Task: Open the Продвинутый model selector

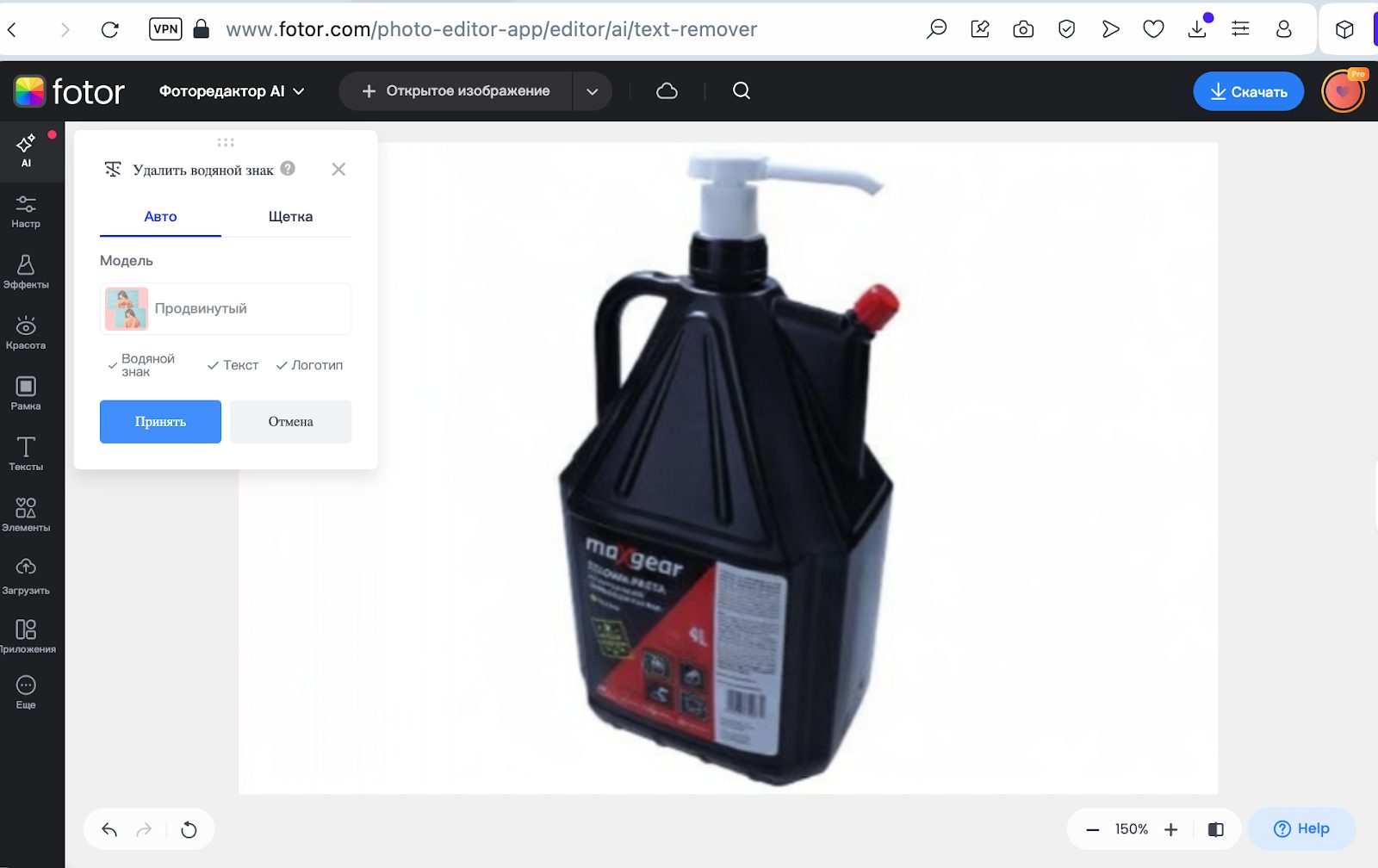Action: click(x=226, y=308)
